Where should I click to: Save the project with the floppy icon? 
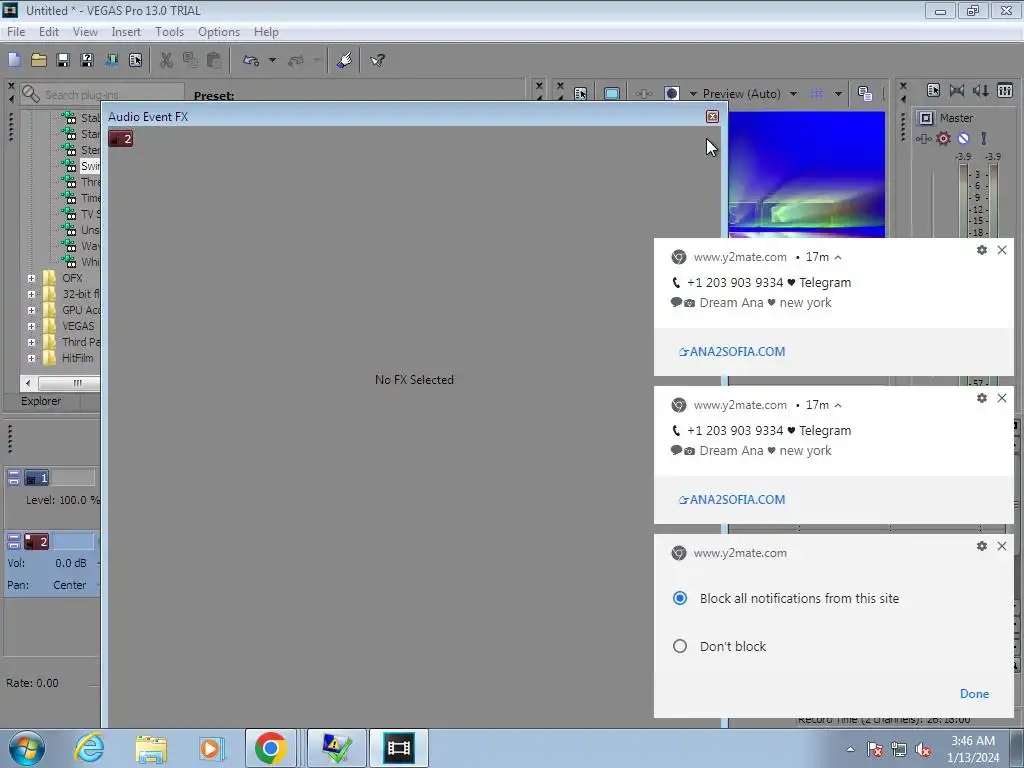pos(63,60)
